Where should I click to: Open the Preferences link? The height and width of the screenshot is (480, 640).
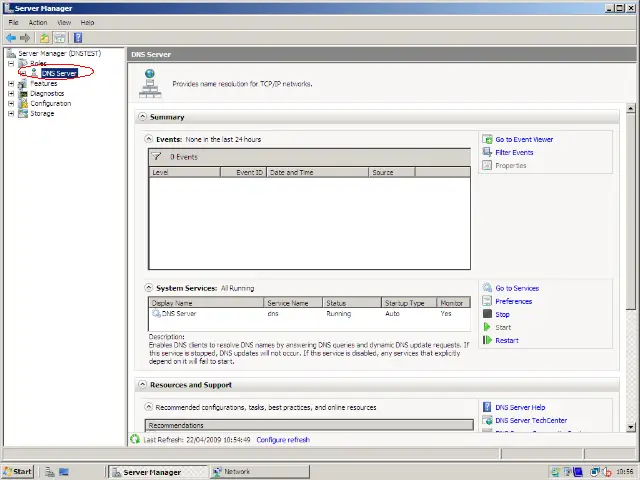513,301
